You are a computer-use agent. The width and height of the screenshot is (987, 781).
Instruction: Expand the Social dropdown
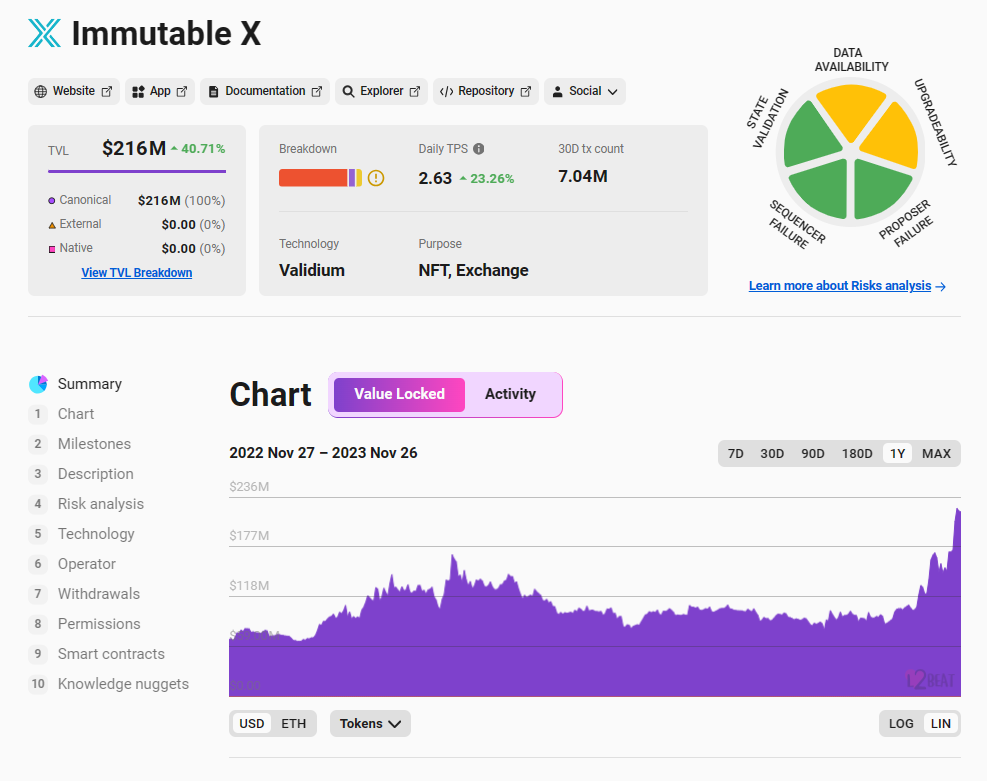(585, 91)
